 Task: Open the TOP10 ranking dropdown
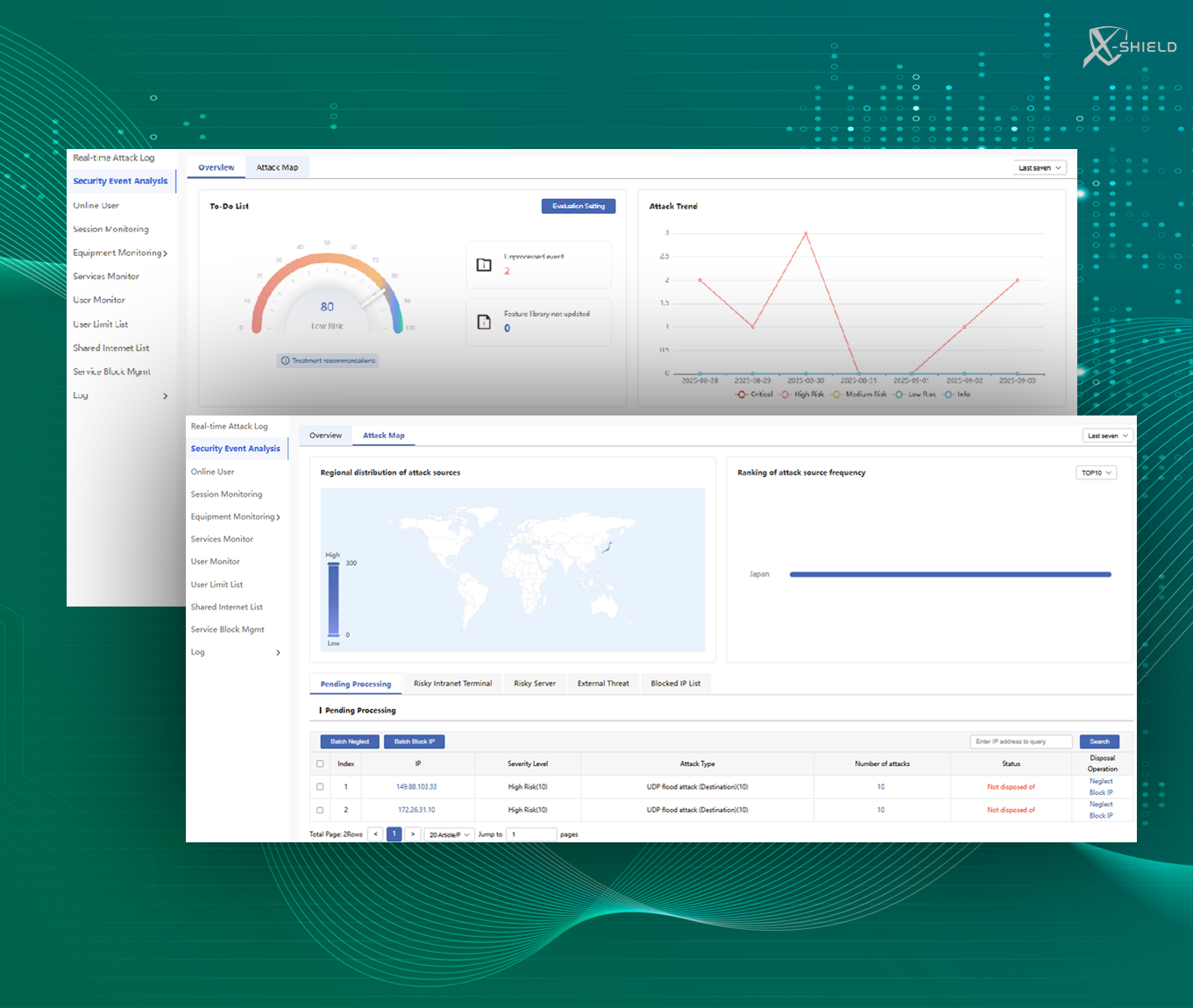tap(1096, 473)
